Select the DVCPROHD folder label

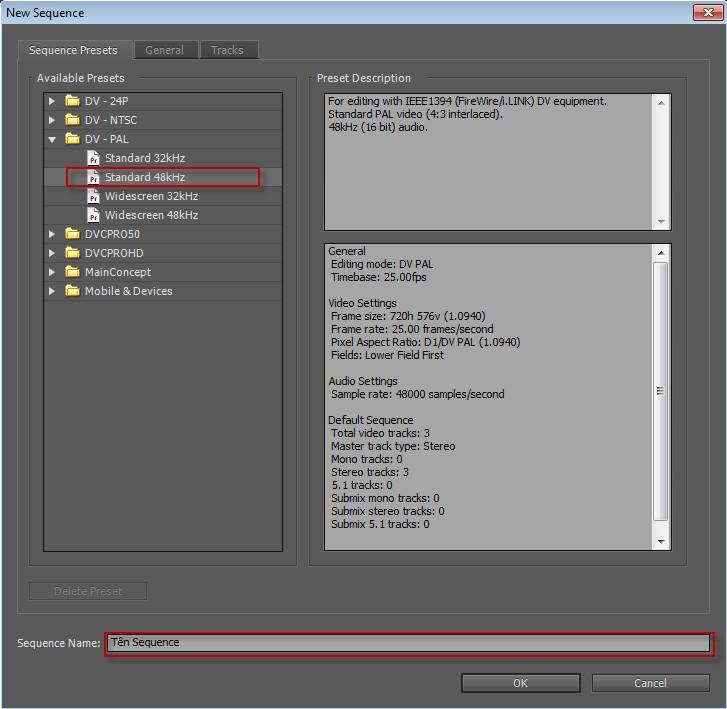tap(114, 253)
